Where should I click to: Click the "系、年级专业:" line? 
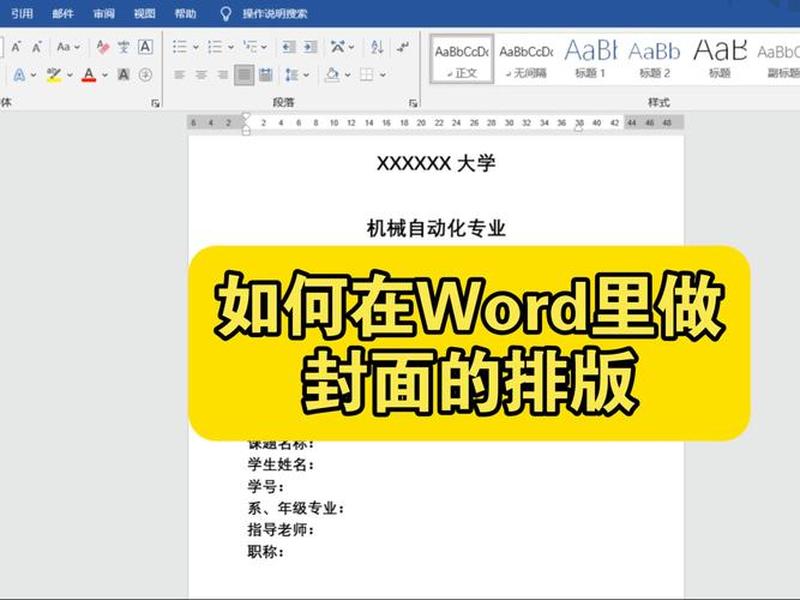click(x=296, y=508)
